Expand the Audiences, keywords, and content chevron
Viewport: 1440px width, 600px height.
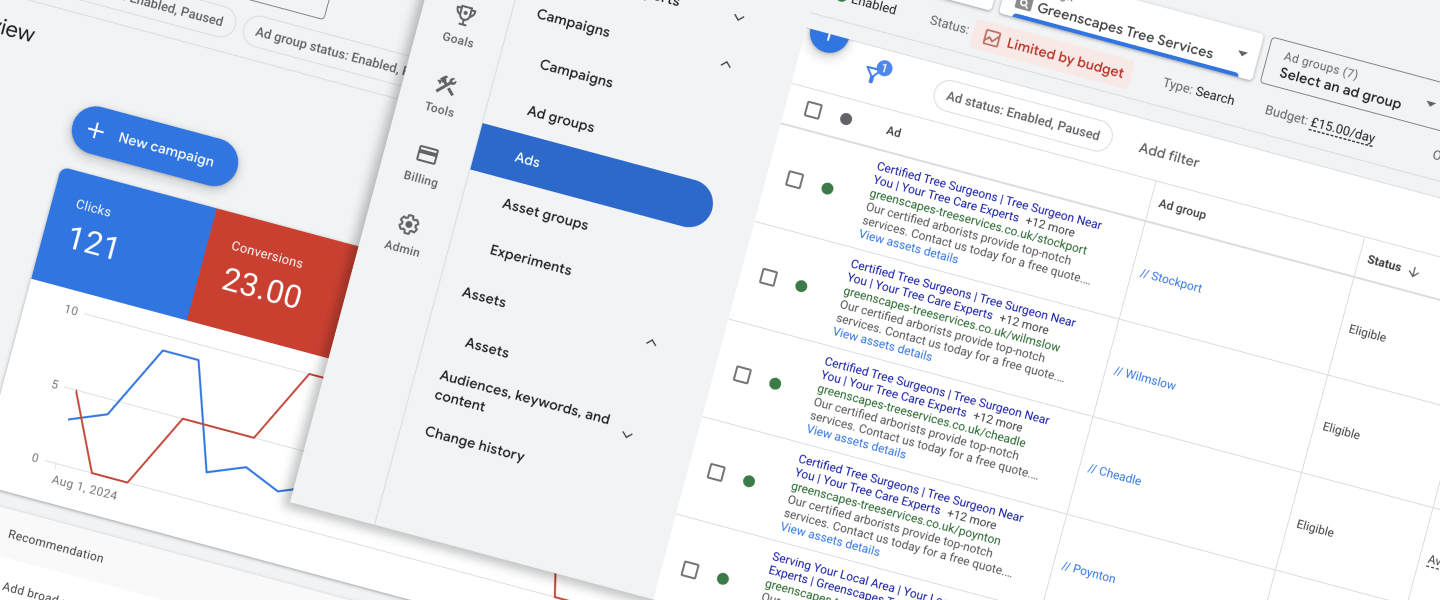pos(627,435)
